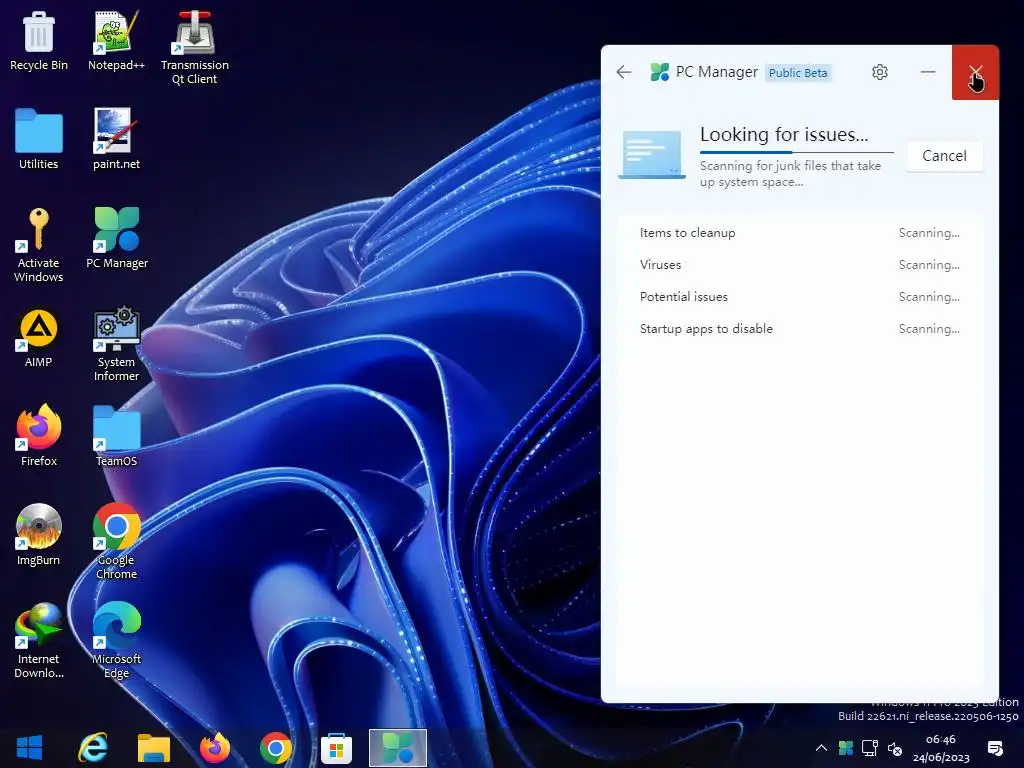Image resolution: width=1024 pixels, height=768 pixels.
Task: Open Chrome from the taskbar
Action: [x=276, y=748]
